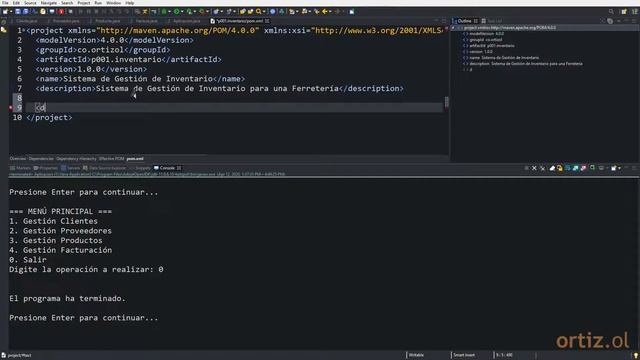Click the New wizard toolbar icon
Screen dimensions: 640x360
(x=5, y=11)
